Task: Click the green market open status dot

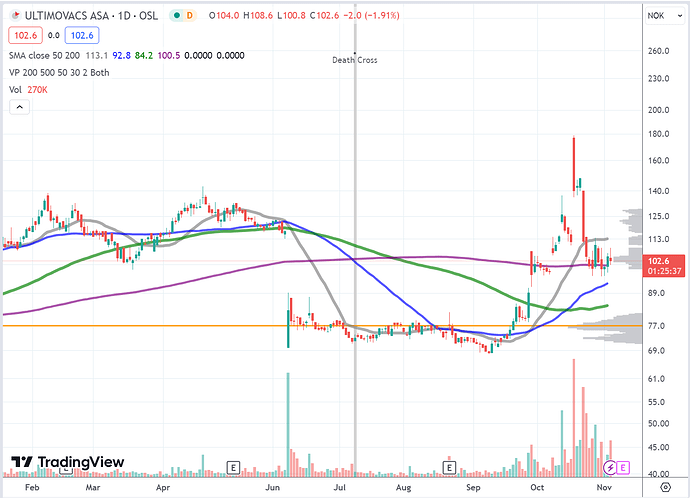Action: pyautogui.click(x=177, y=15)
